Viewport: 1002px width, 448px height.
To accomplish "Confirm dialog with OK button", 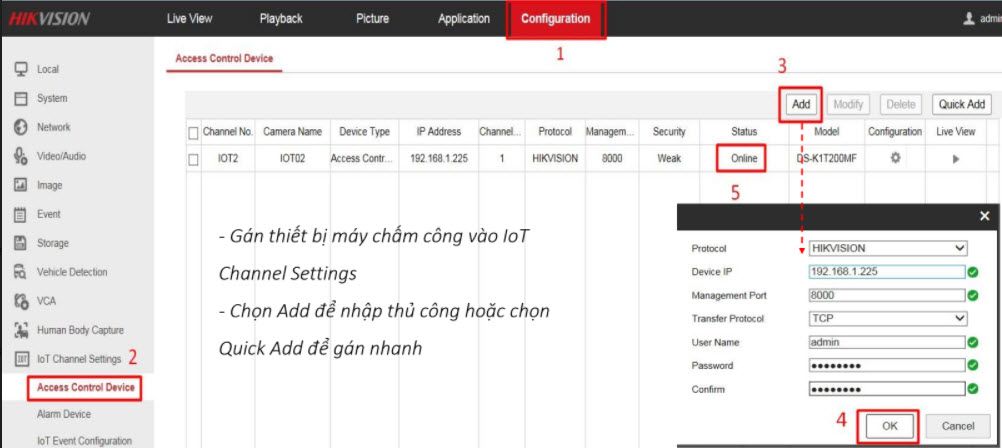I will coord(890,426).
